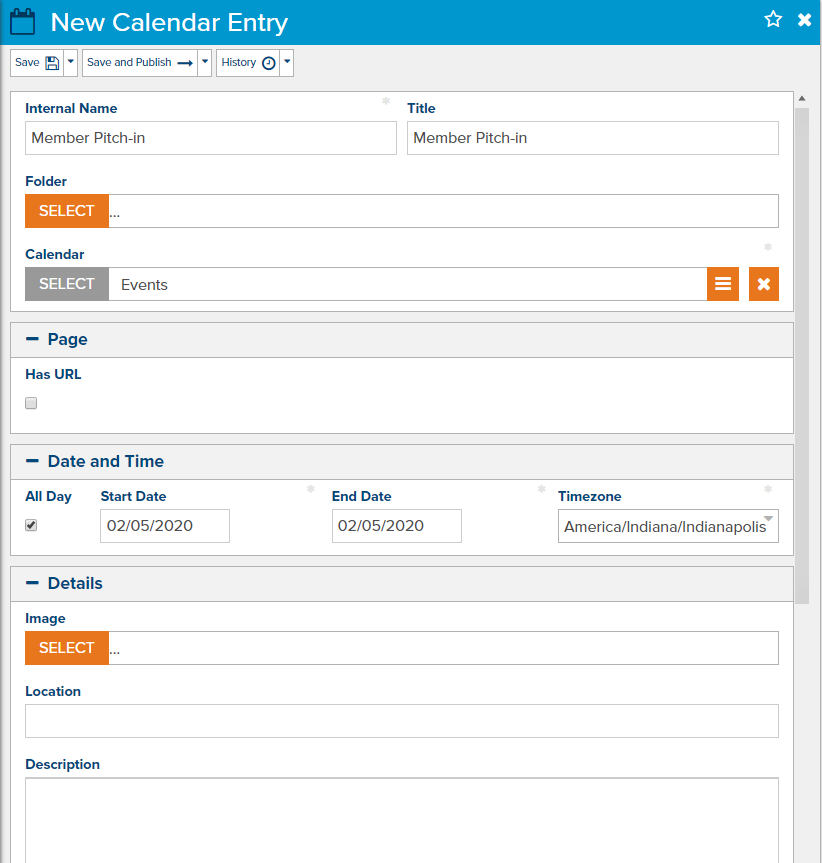Image resolution: width=822 pixels, height=863 pixels.
Task: Open the Save dropdown arrow
Action: pos(70,63)
